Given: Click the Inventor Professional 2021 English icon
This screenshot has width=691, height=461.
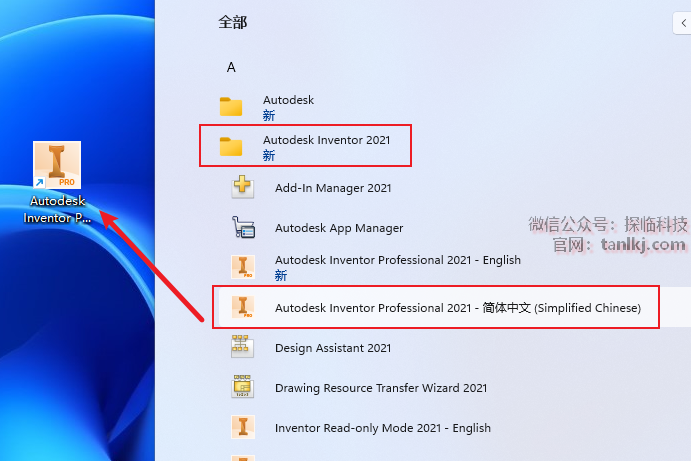Looking at the screenshot, I should [243, 267].
